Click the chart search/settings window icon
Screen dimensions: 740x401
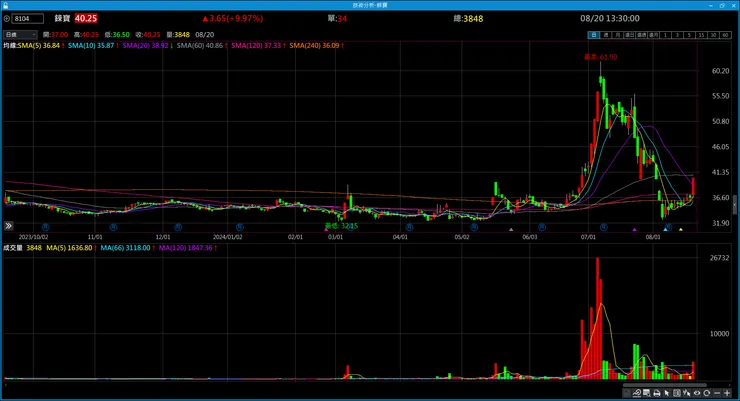(x=647, y=393)
